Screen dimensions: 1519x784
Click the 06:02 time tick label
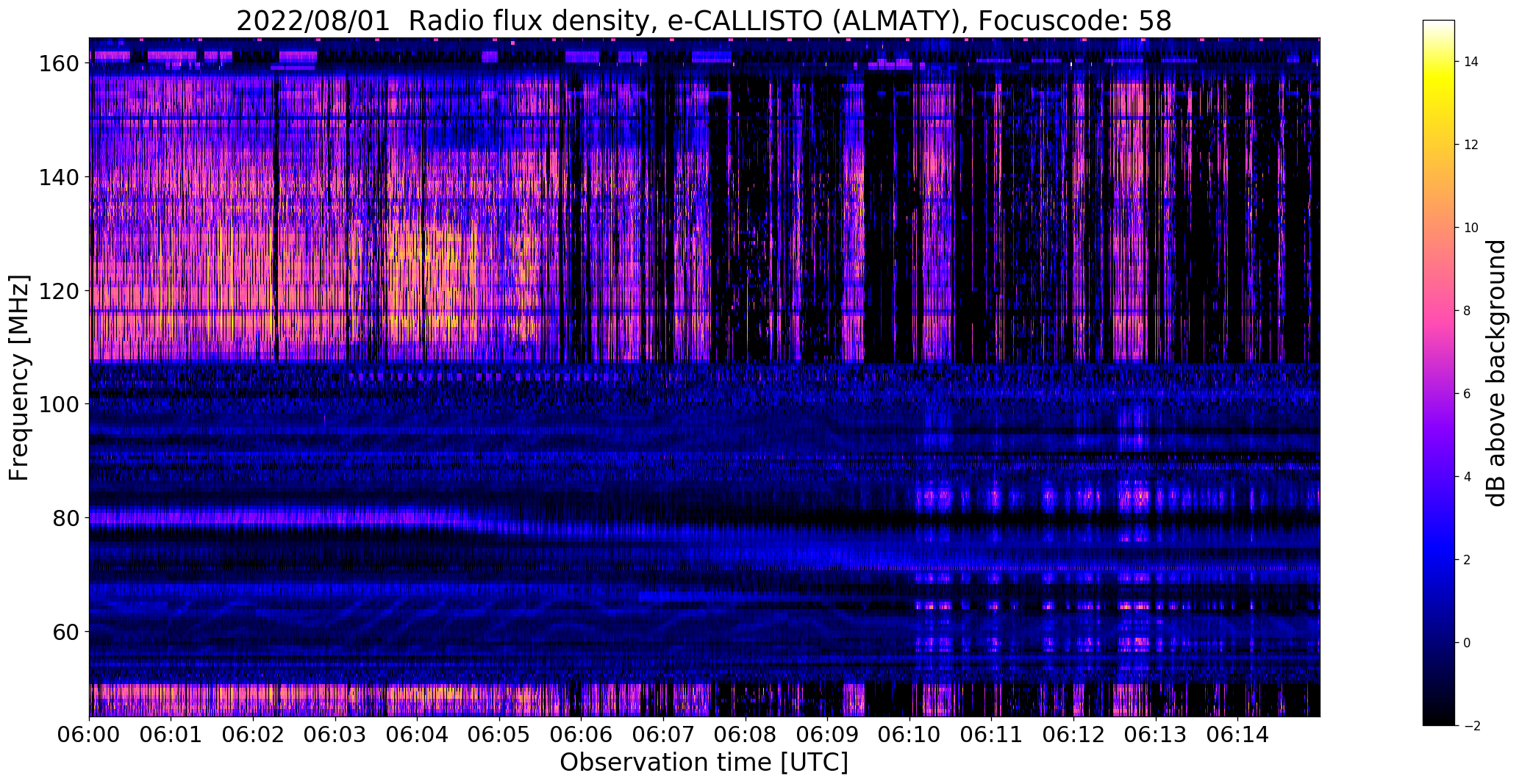(x=253, y=734)
